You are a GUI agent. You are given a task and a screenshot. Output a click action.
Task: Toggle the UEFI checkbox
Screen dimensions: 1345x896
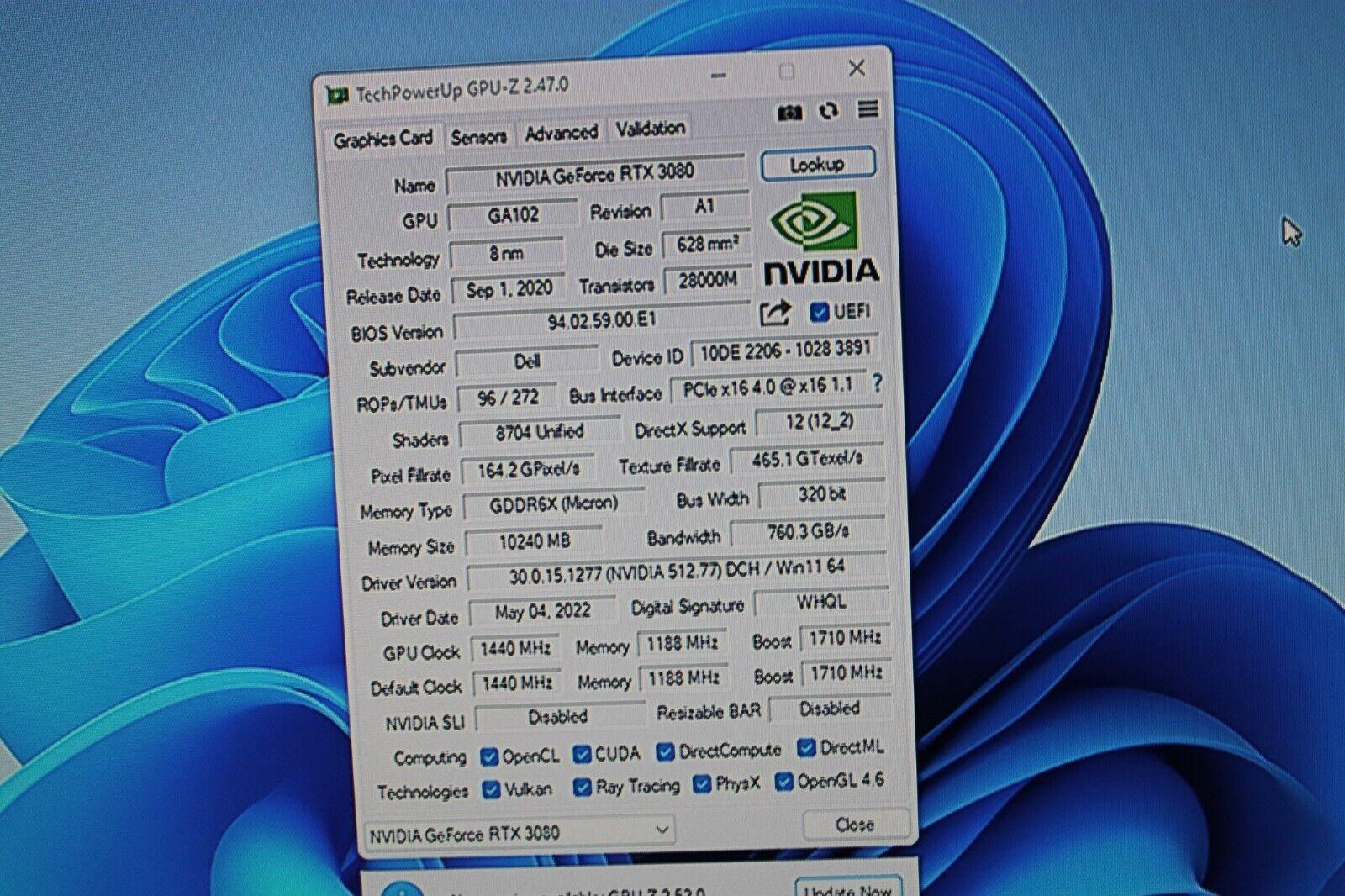(819, 312)
